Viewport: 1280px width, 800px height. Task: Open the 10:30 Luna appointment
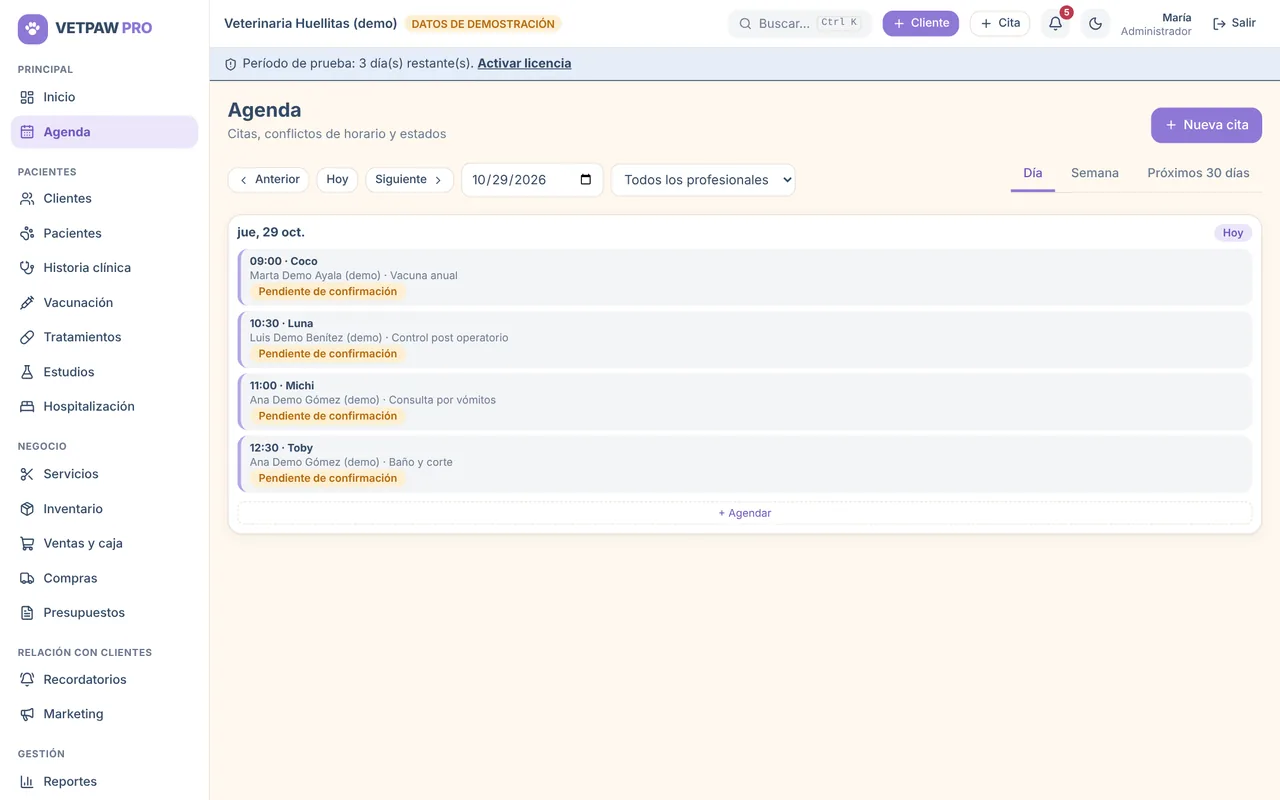tap(745, 339)
